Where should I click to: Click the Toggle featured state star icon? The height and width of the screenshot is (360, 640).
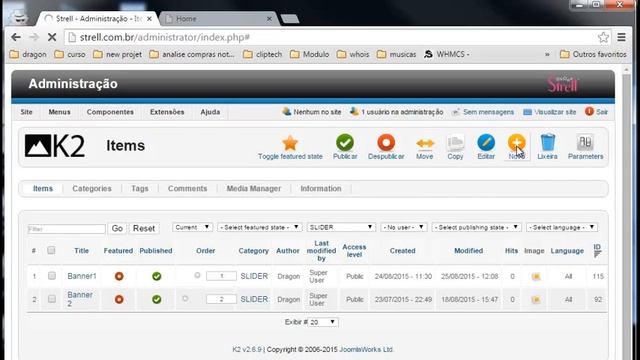tap(290, 143)
